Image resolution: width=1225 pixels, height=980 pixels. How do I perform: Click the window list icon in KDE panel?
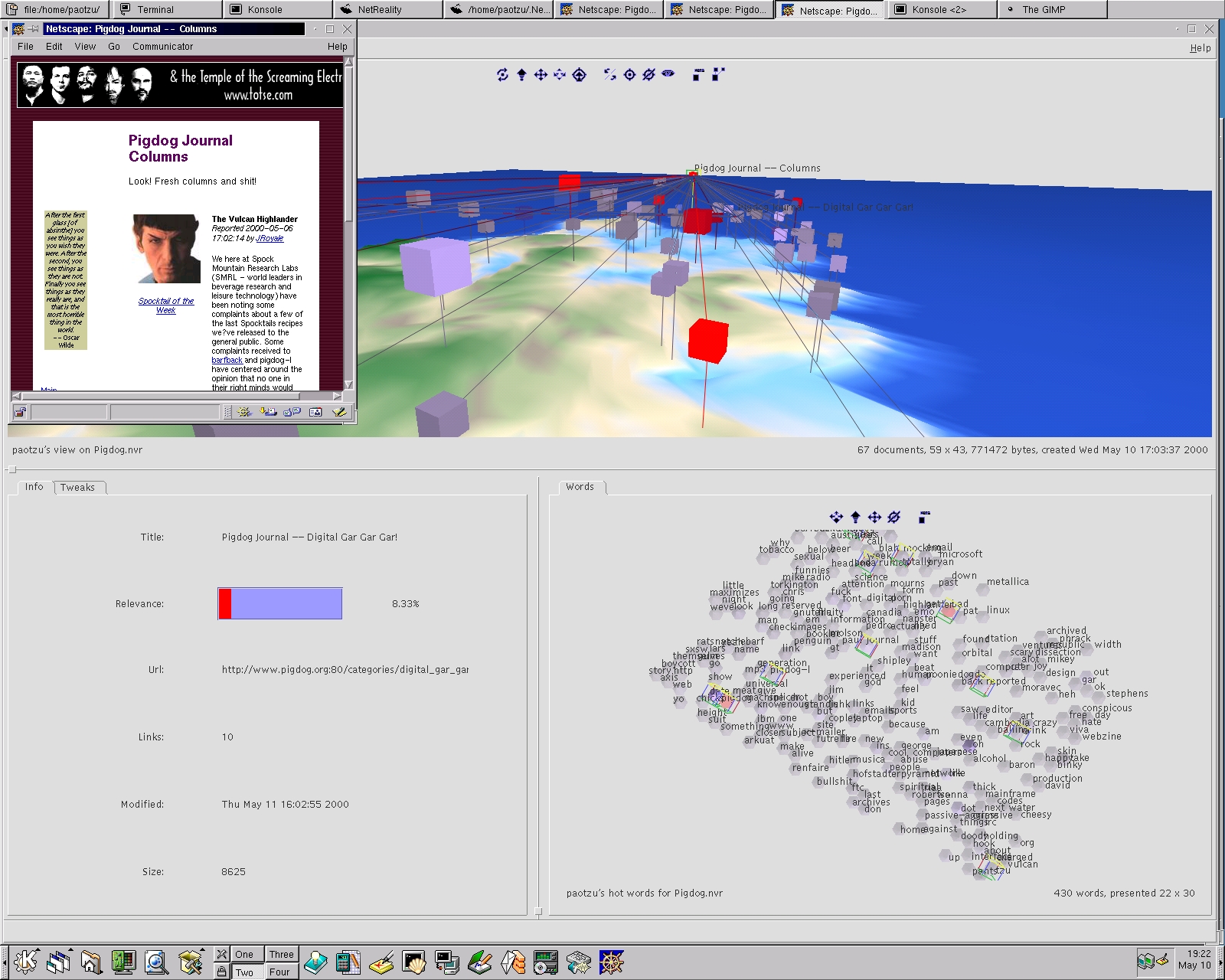click(58, 962)
